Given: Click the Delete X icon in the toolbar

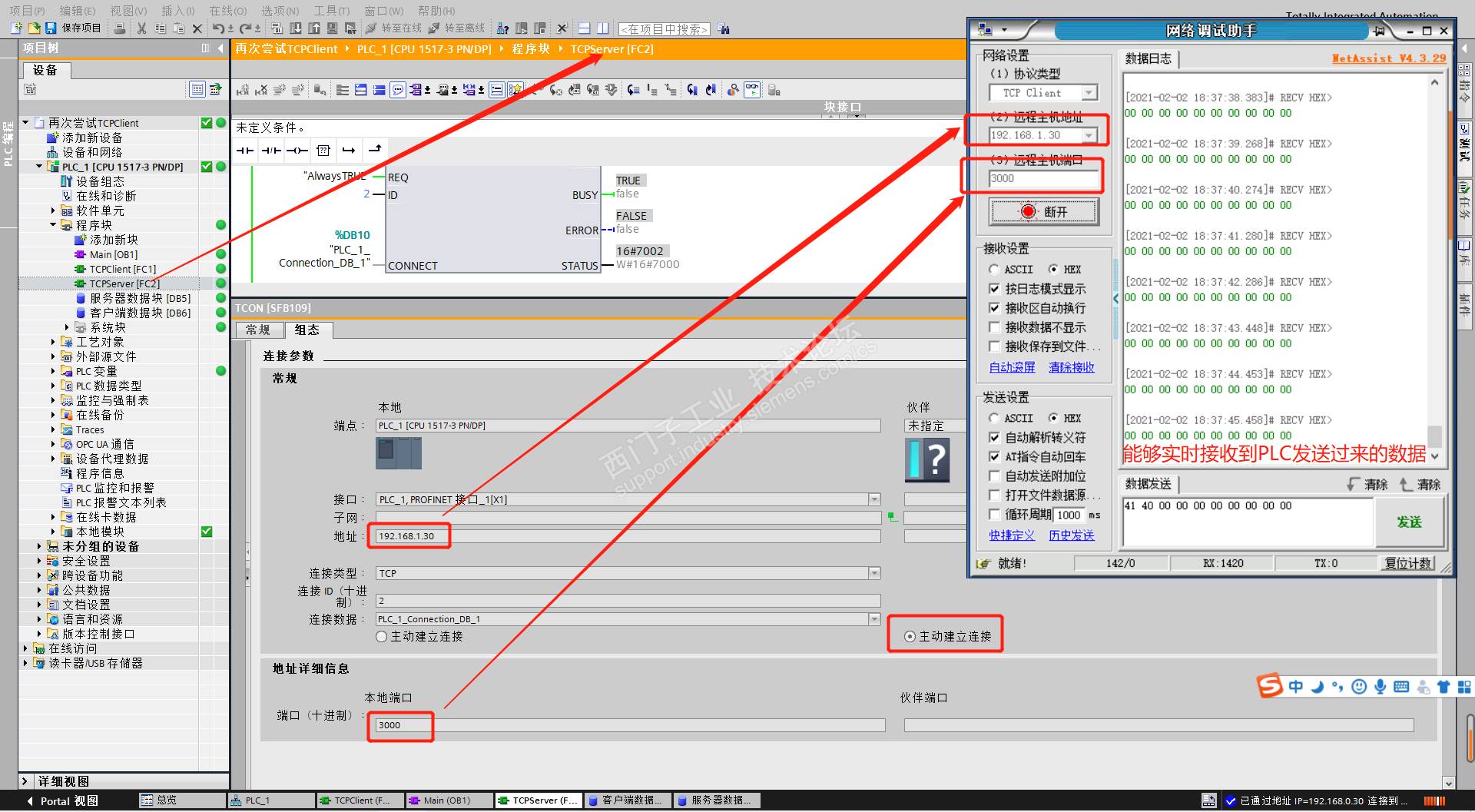Looking at the screenshot, I should point(197,28).
